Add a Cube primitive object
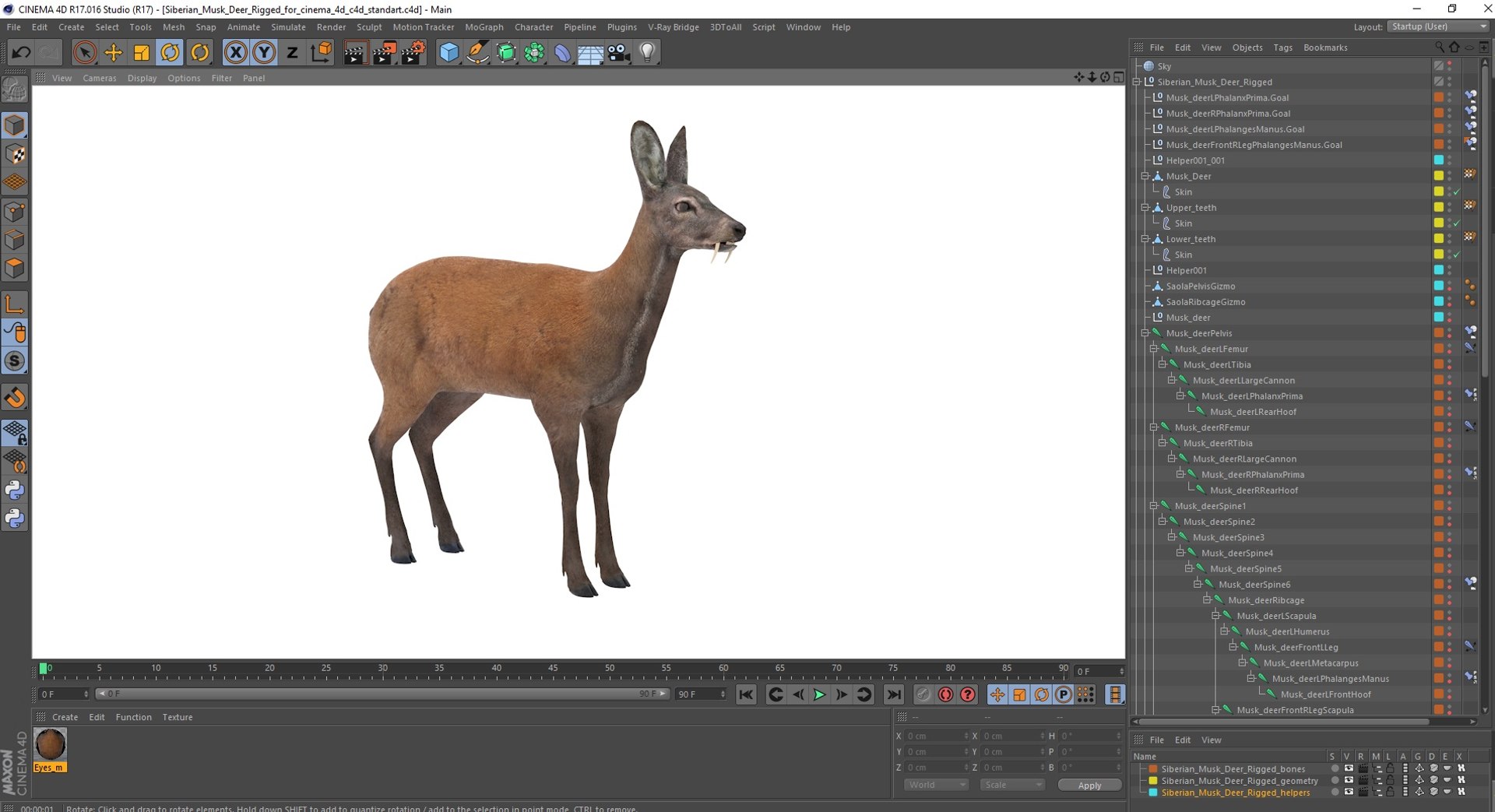This screenshot has width=1495, height=812. pyautogui.click(x=449, y=53)
